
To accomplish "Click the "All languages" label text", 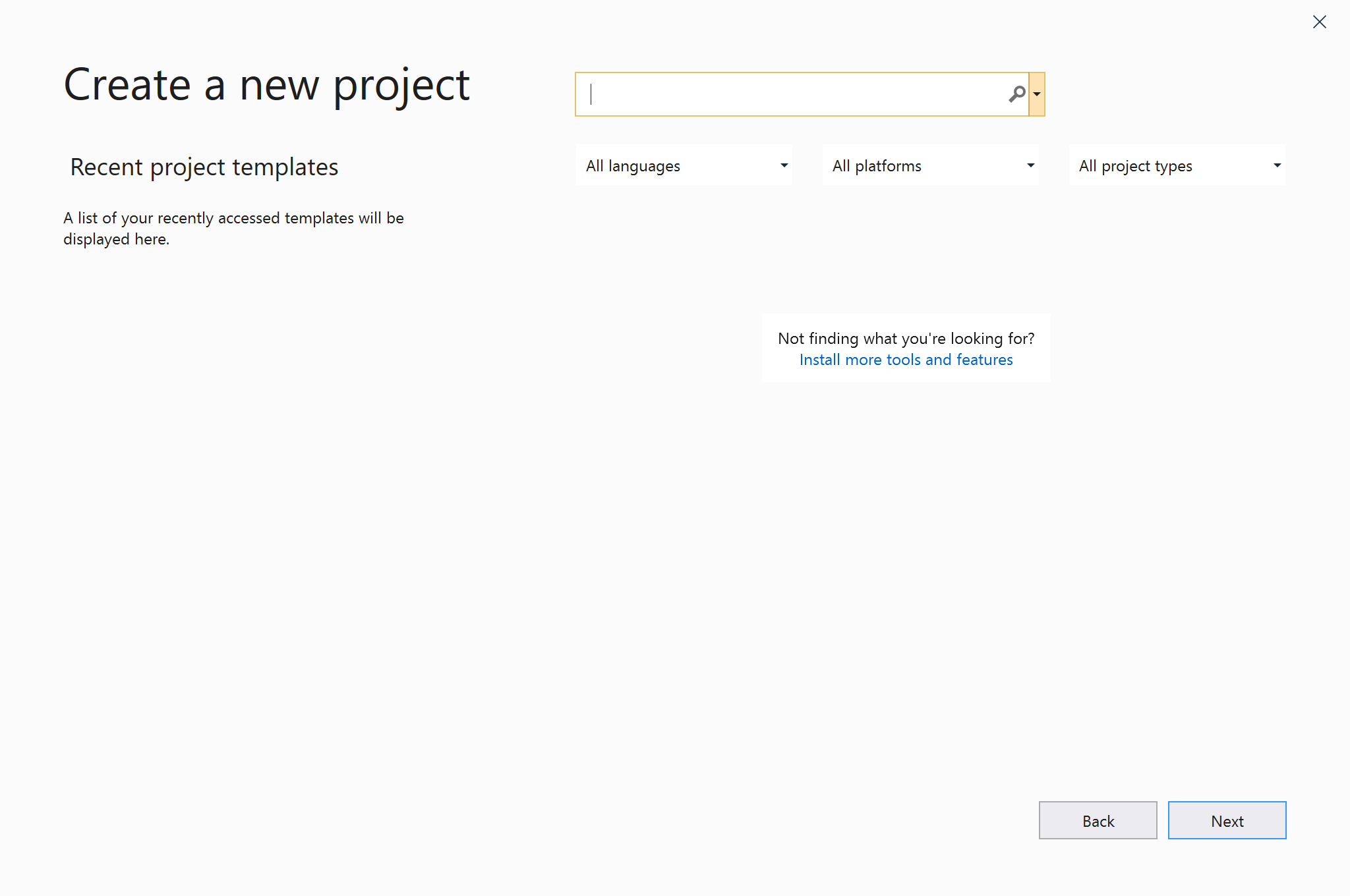I will tap(633, 166).
